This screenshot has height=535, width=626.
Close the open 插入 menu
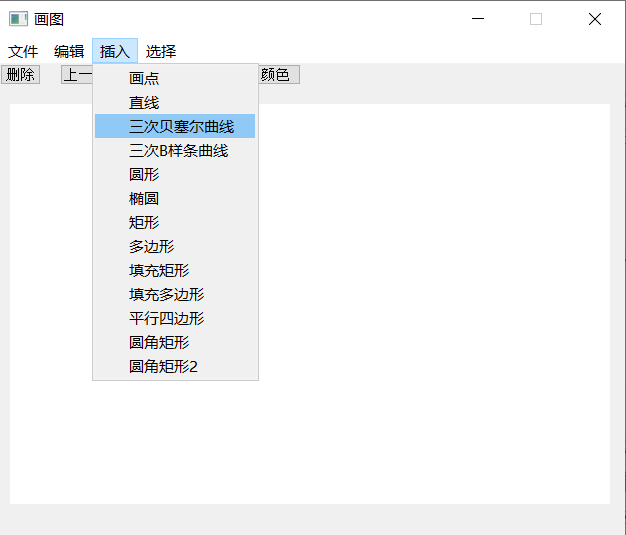point(115,52)
